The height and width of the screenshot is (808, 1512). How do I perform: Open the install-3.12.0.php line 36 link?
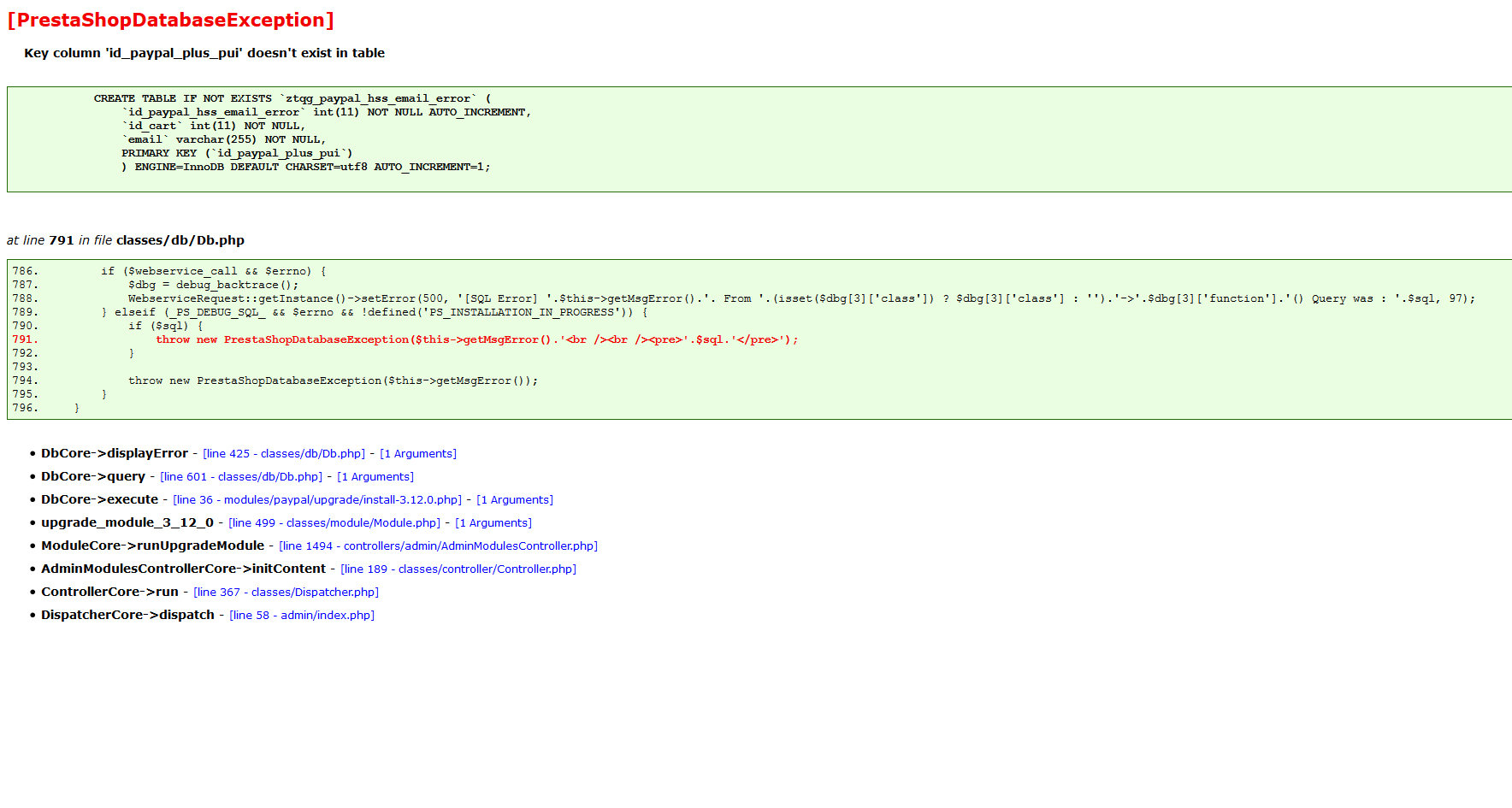[317, 500]
